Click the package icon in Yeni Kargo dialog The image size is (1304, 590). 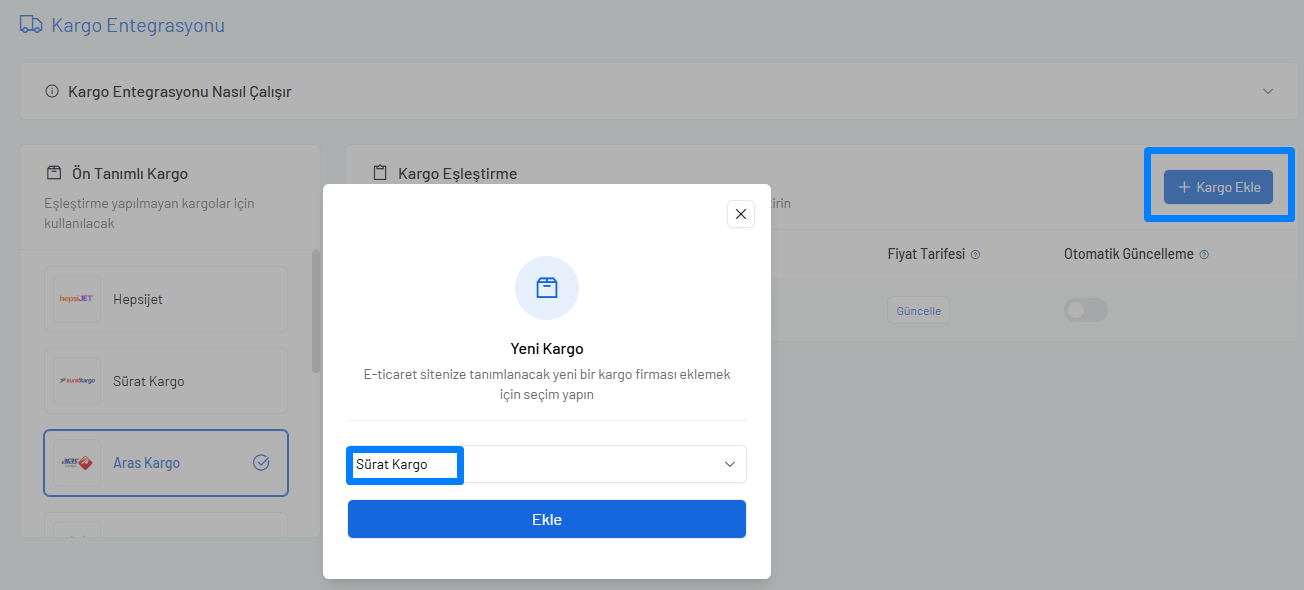pos(547,288)
